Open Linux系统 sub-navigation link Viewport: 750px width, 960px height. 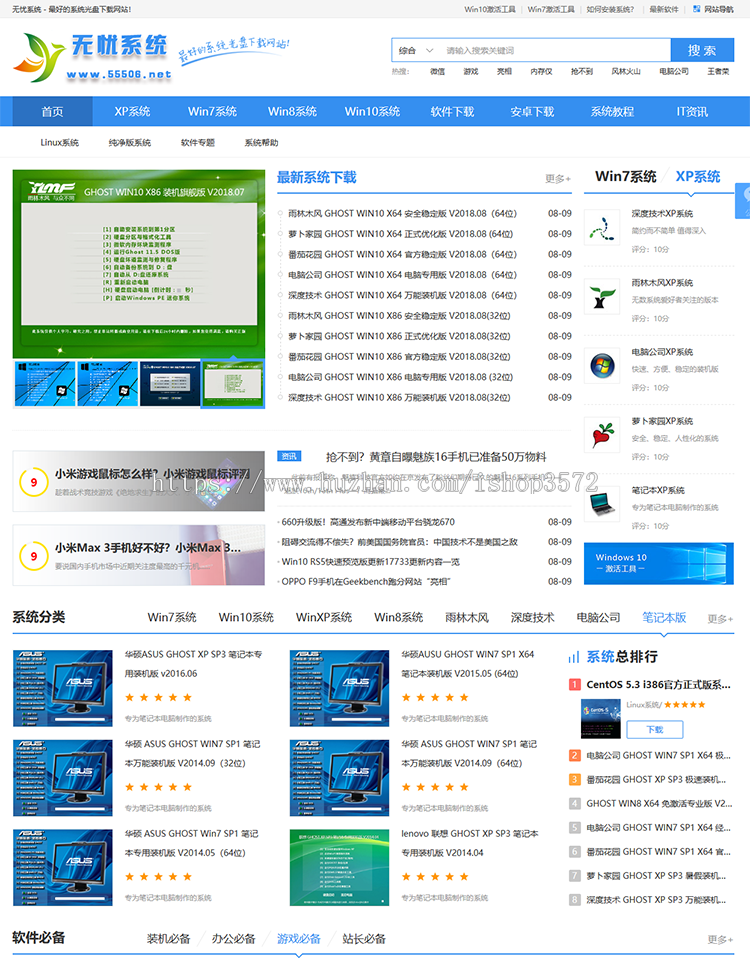coord(59,143)
